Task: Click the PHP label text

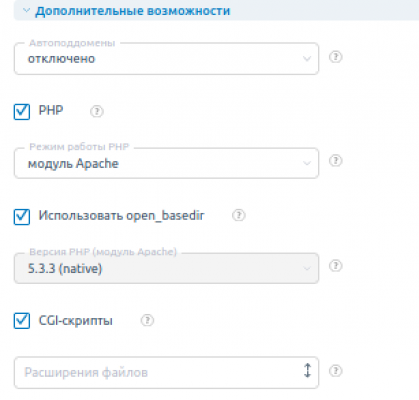Action: [x=51, y=110]
